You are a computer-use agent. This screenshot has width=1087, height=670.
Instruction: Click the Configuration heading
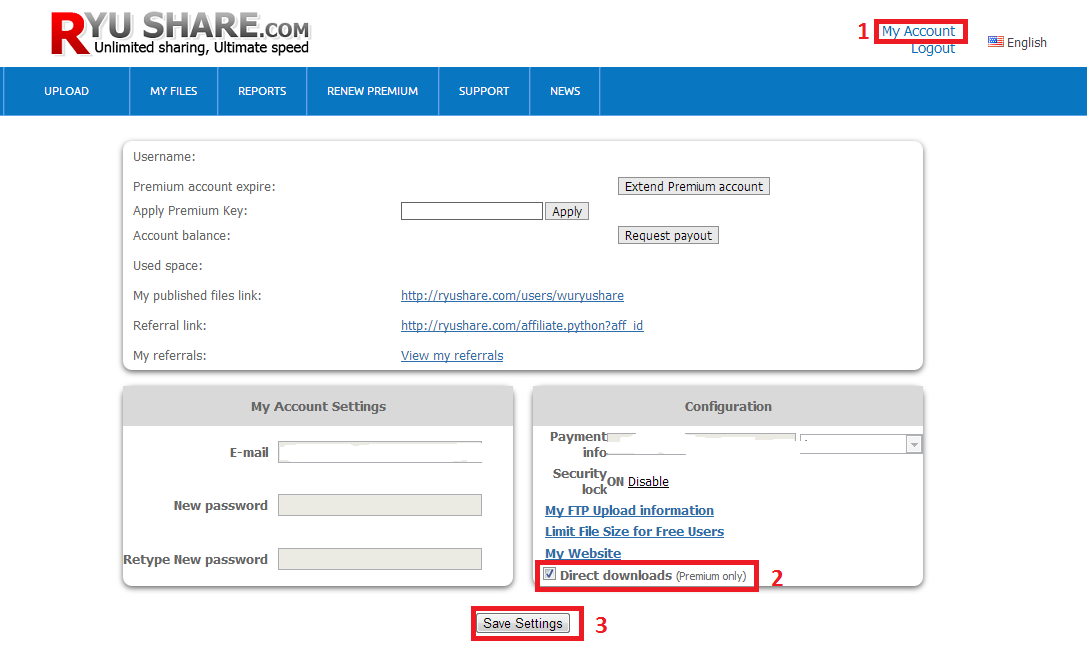click(x=728, y=406)
